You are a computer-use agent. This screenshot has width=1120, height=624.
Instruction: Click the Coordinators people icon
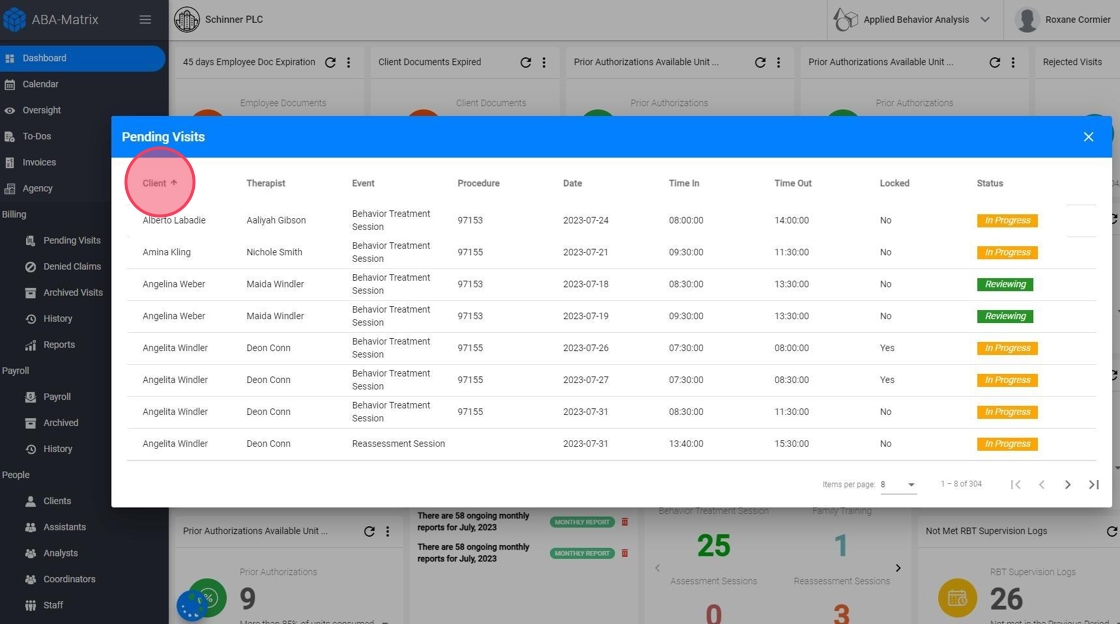coord(30,579)
